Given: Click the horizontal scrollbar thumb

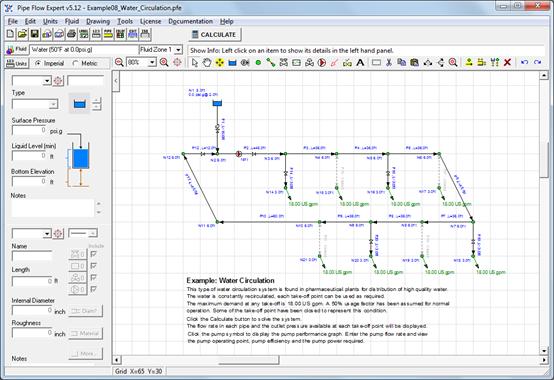Looking at the screenshot, I should 249,360.
